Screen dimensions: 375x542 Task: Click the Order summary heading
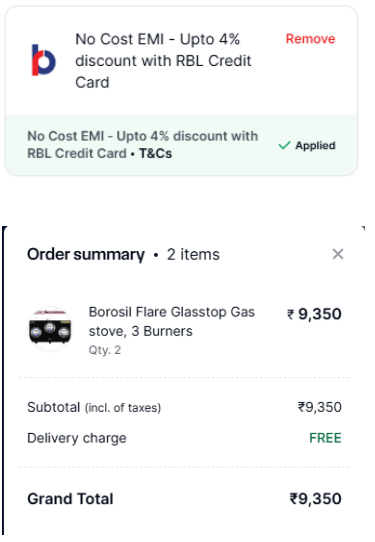[86, 255]
